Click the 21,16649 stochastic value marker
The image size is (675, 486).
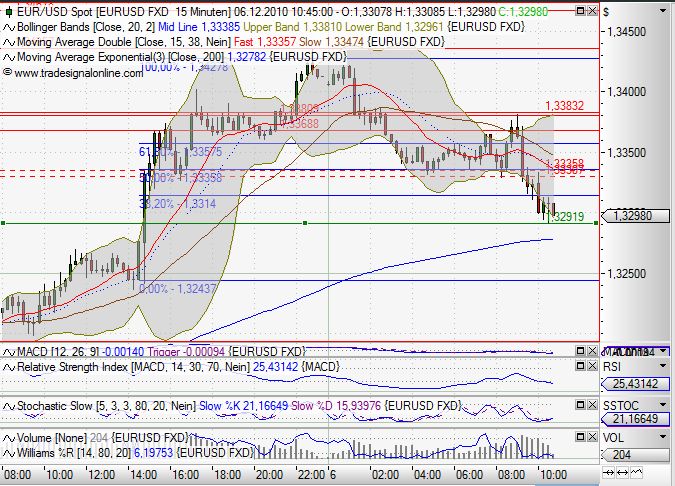[x=635, y=419]
